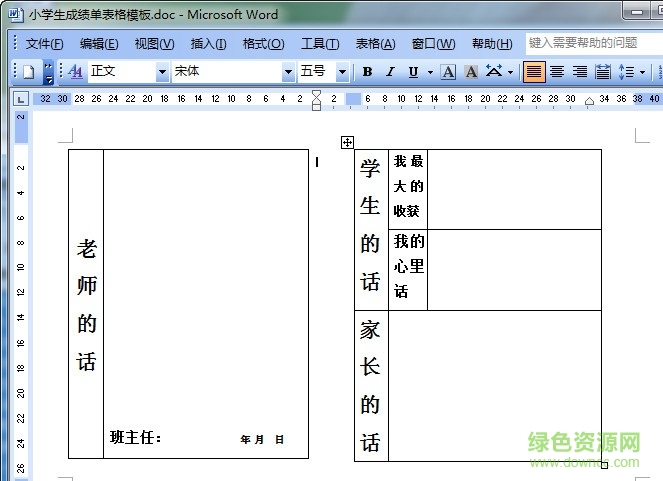Expand the 正文 style dropdown arrow
The width and height of the screenshot is (663, 481).
pyautogui.click(x=162, y=72)
